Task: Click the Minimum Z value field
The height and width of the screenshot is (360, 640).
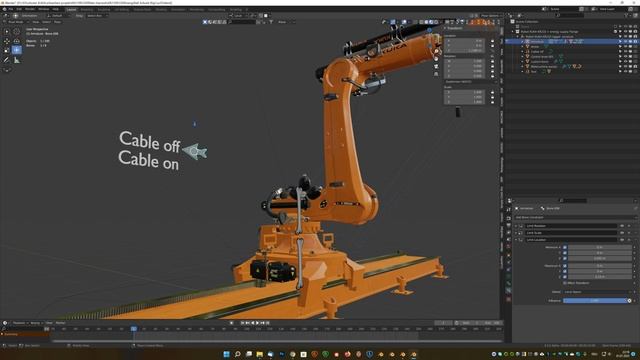Action: point(600,258)
